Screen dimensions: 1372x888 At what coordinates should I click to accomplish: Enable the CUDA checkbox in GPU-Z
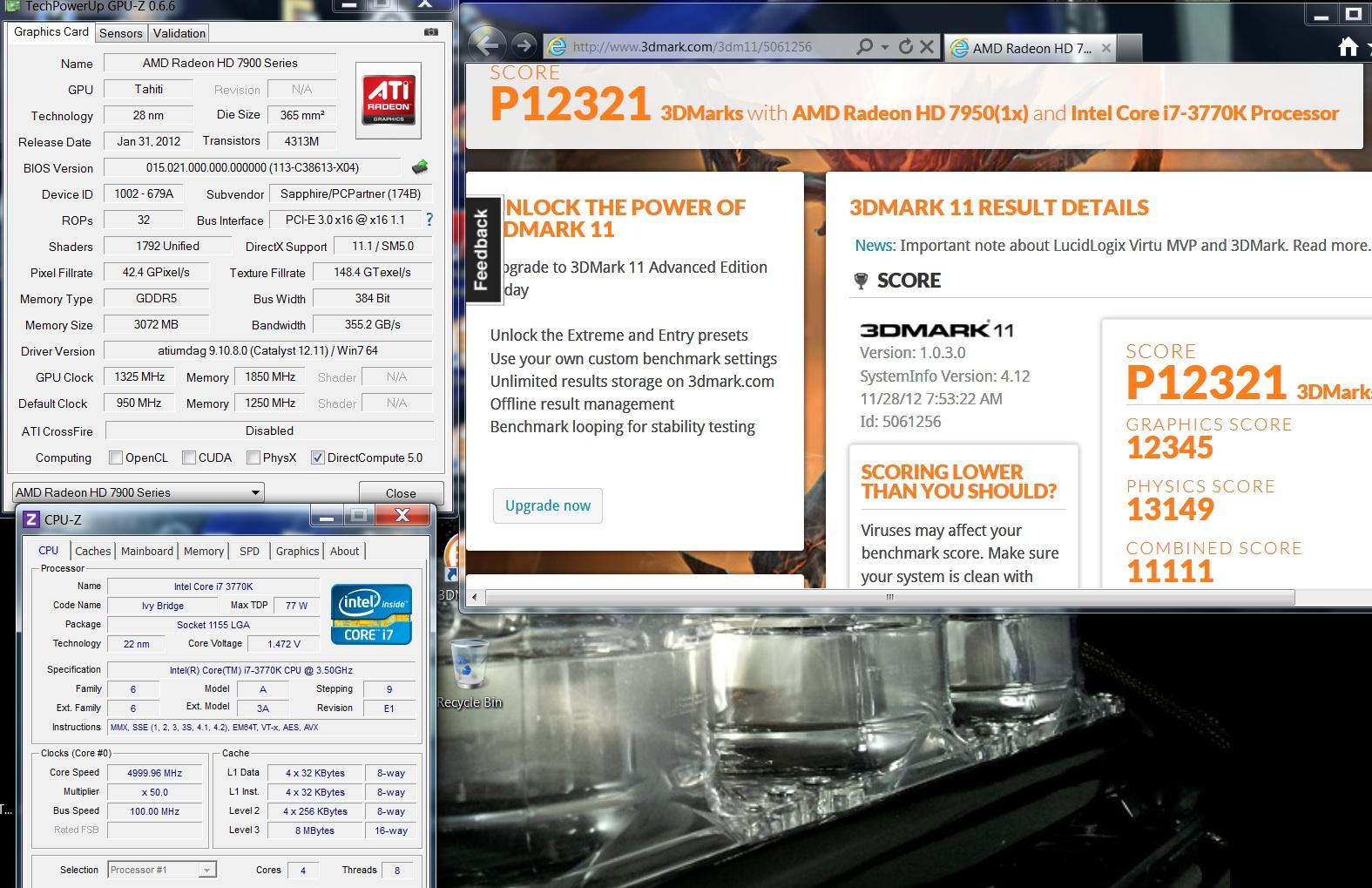(188, 458)
